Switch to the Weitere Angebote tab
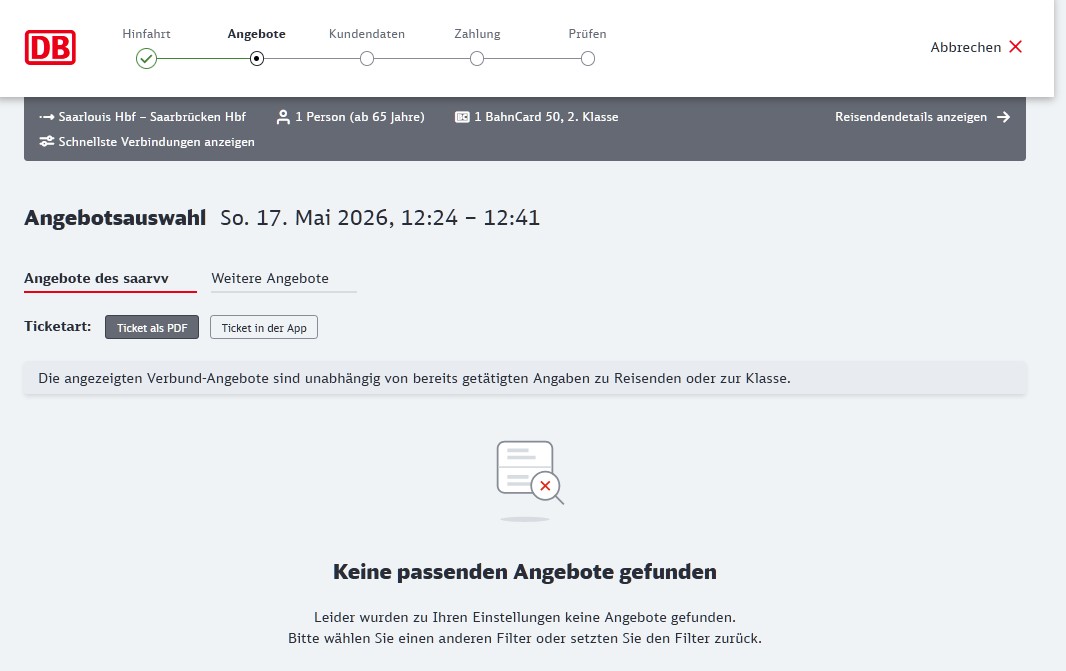Image resolution: width=1066 pixels, height=671 pixels. pyautogui.click(x=270, y=278)
